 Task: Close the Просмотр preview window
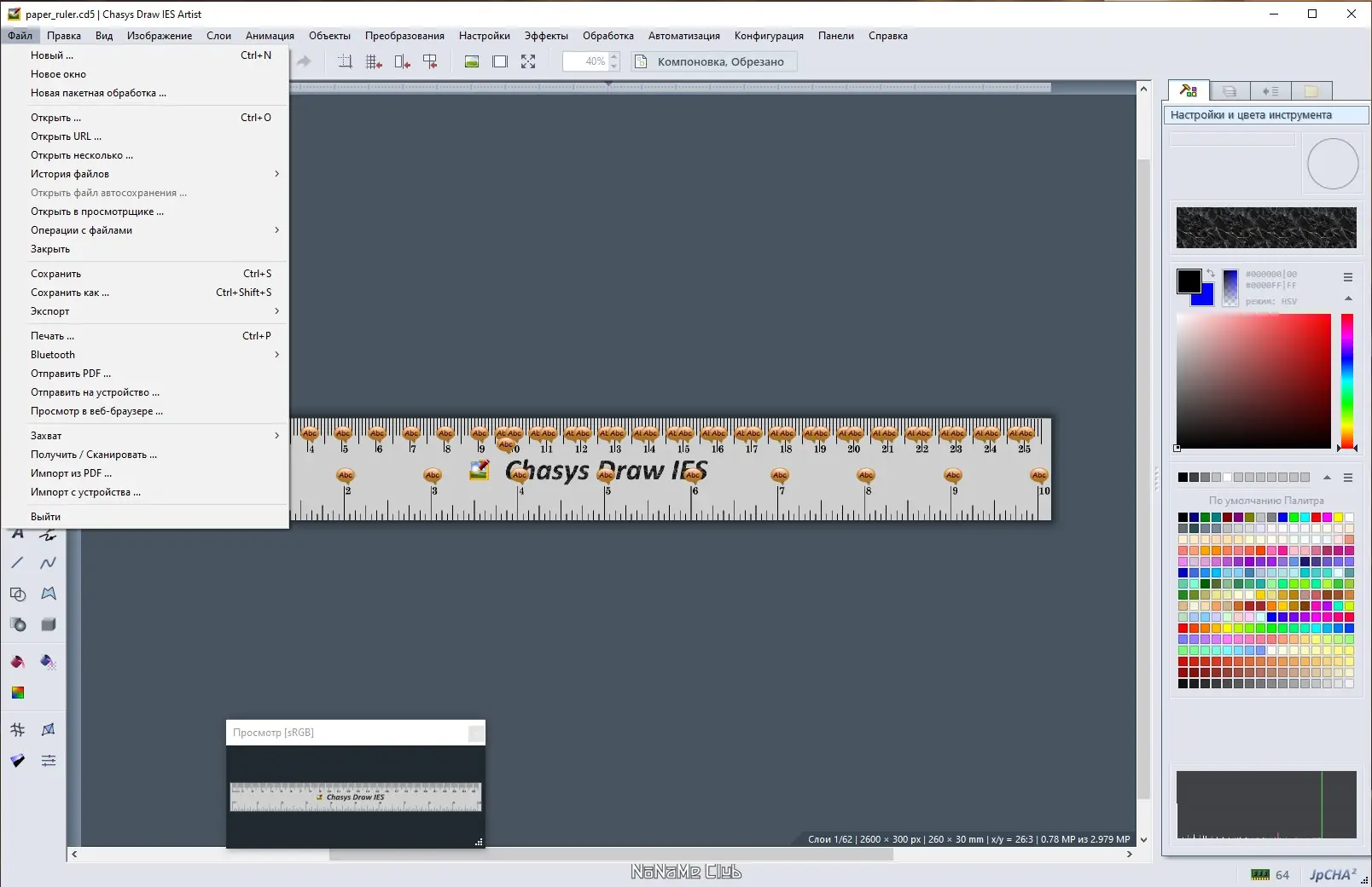point(476,733)
